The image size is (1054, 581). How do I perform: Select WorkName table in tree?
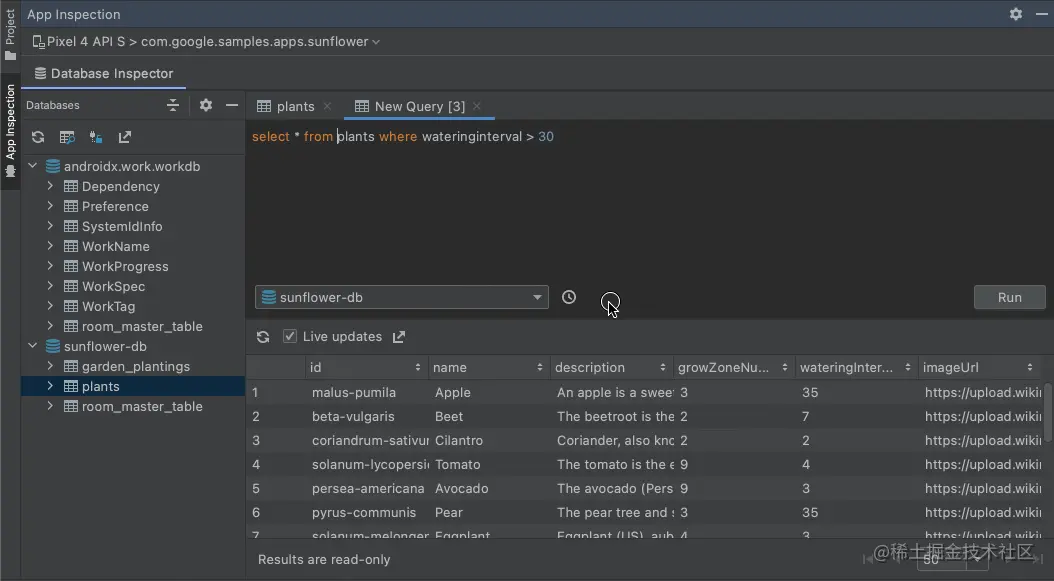(x=116, y=246)
